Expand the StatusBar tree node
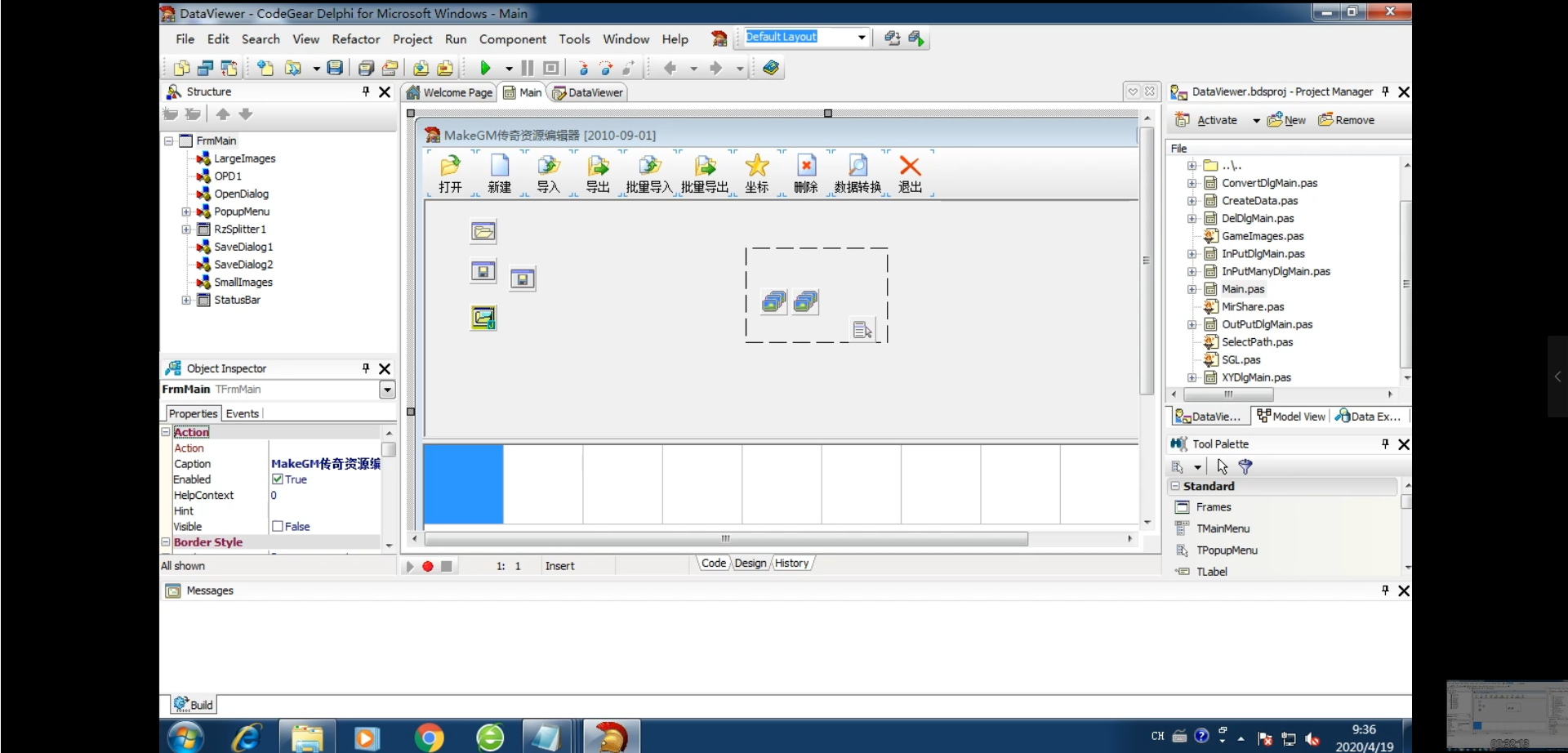The height and width of the screenshot is (753, 1568). click(x=186, y=301)
